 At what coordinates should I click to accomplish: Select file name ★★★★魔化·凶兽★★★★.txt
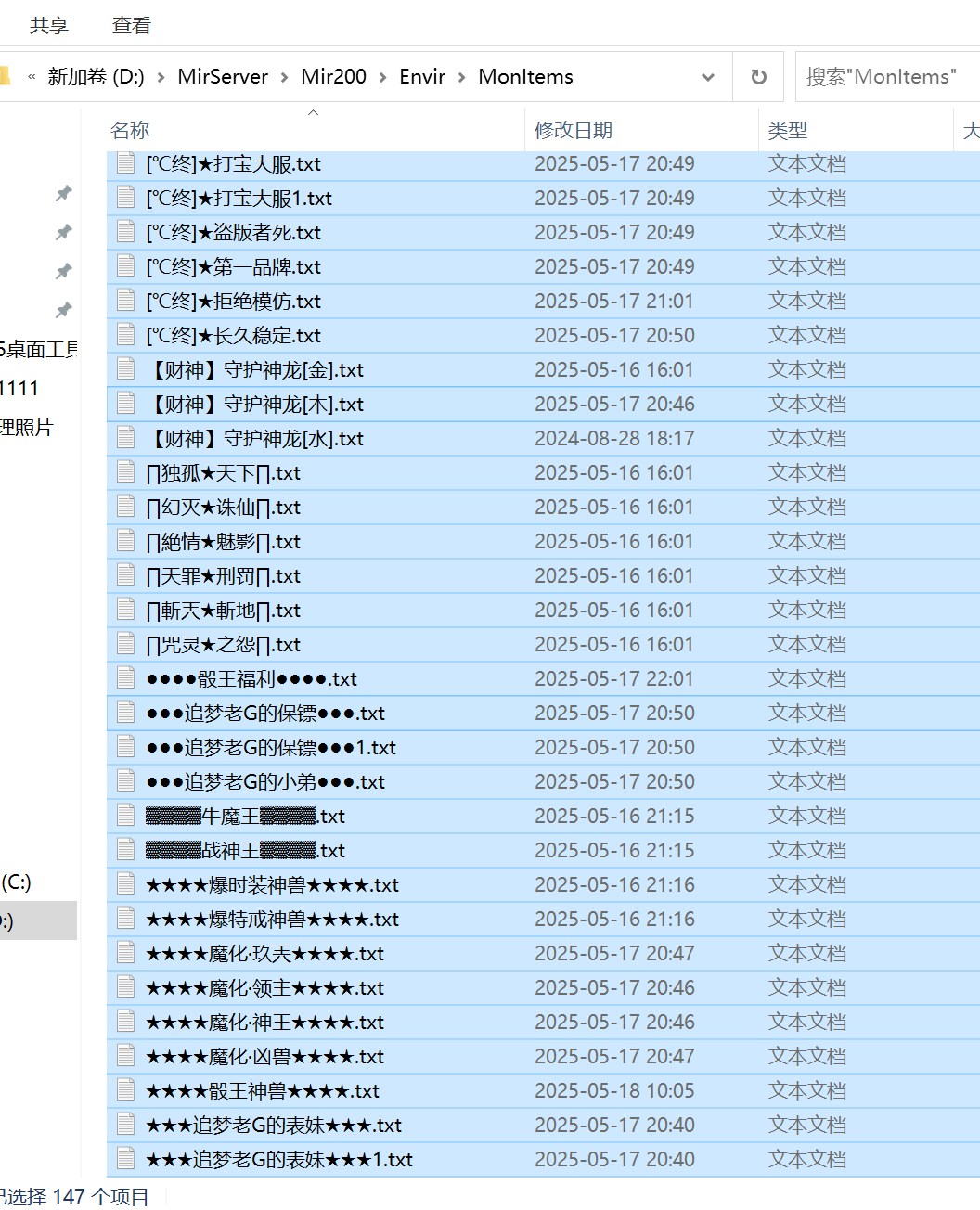(264, 1057)
